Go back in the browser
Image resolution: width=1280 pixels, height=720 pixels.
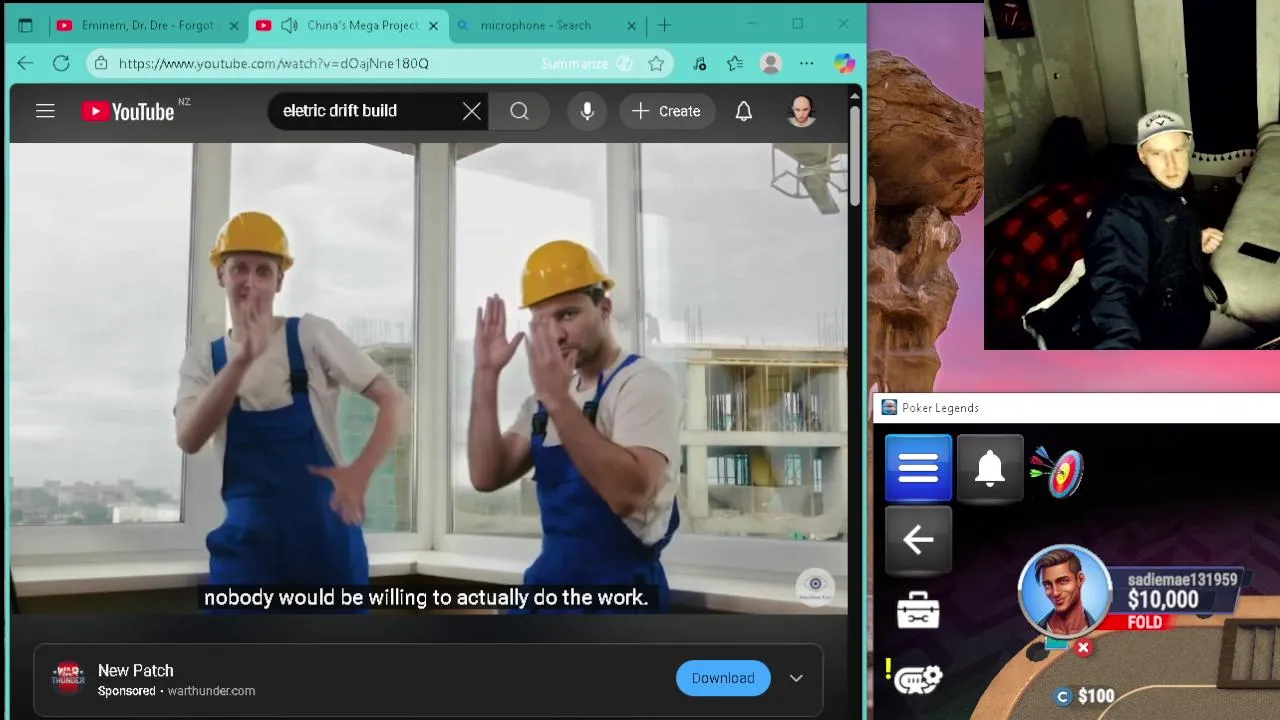[x=25, y=63]
